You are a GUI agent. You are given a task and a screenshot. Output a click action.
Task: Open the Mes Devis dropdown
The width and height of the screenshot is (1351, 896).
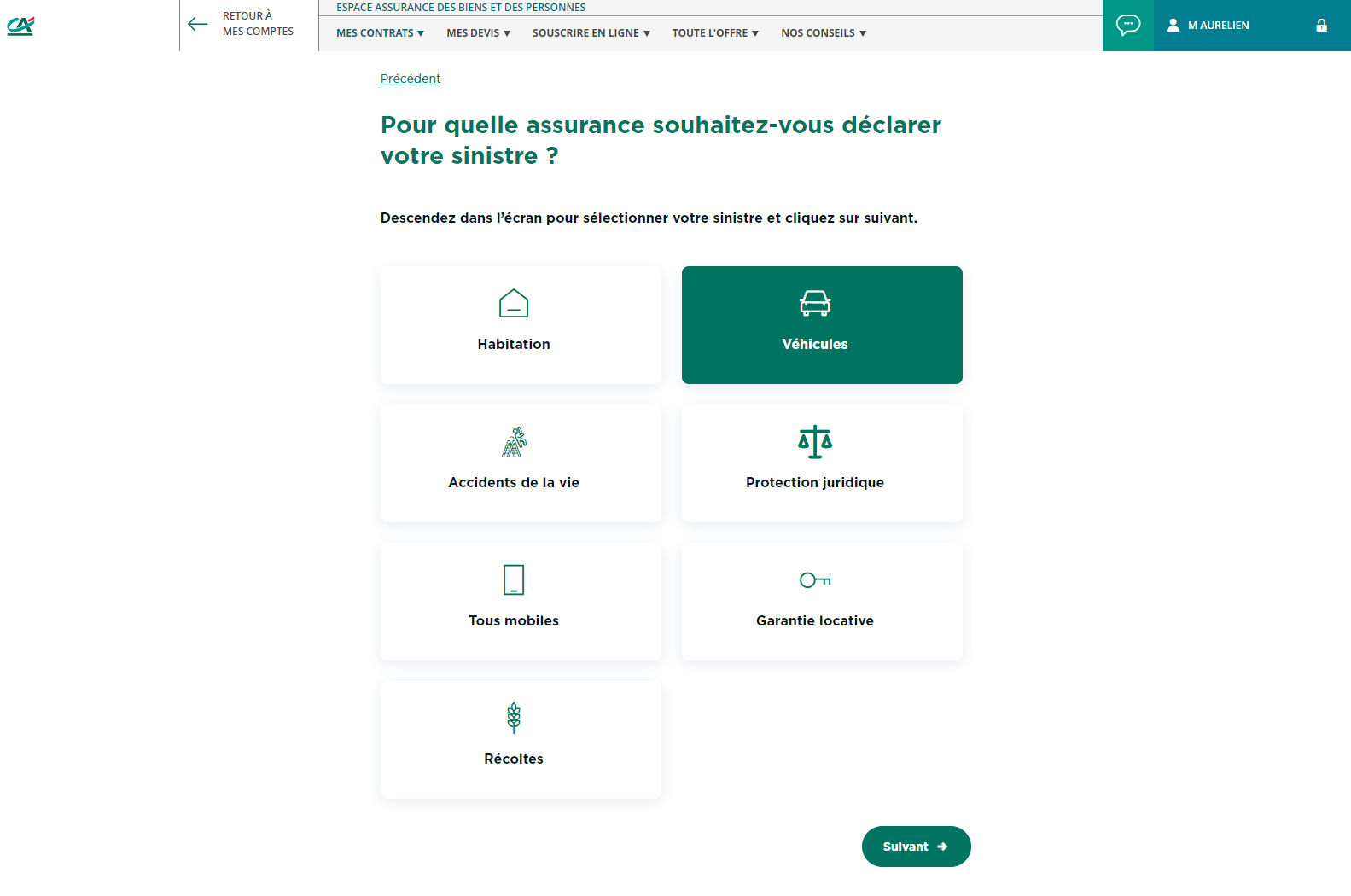click(478, 33)
